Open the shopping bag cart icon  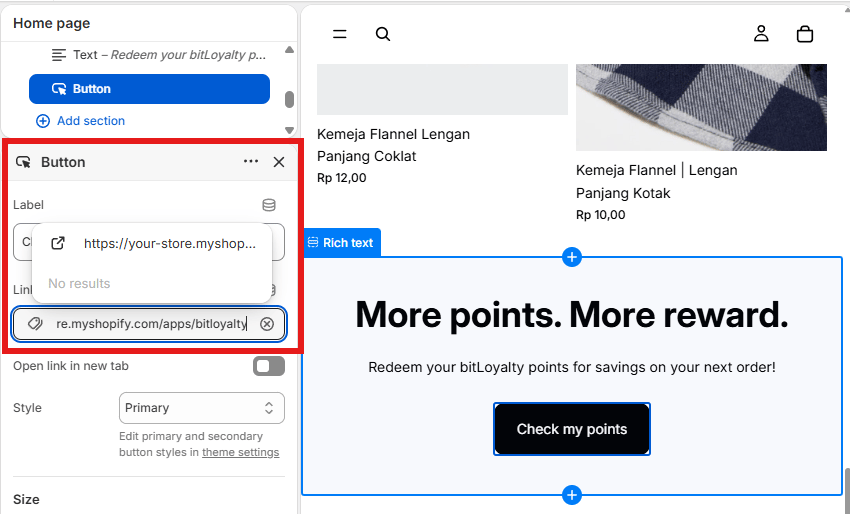point(804,34)
